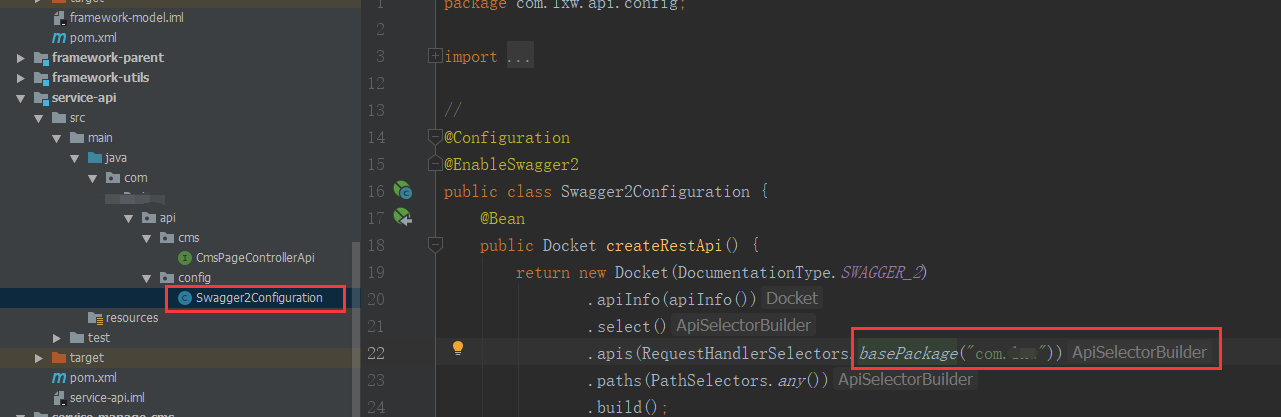Viewport: 1281px width, 417px height.
Task: Click basePackage method call in code
Action: click(x=908, y=352)
